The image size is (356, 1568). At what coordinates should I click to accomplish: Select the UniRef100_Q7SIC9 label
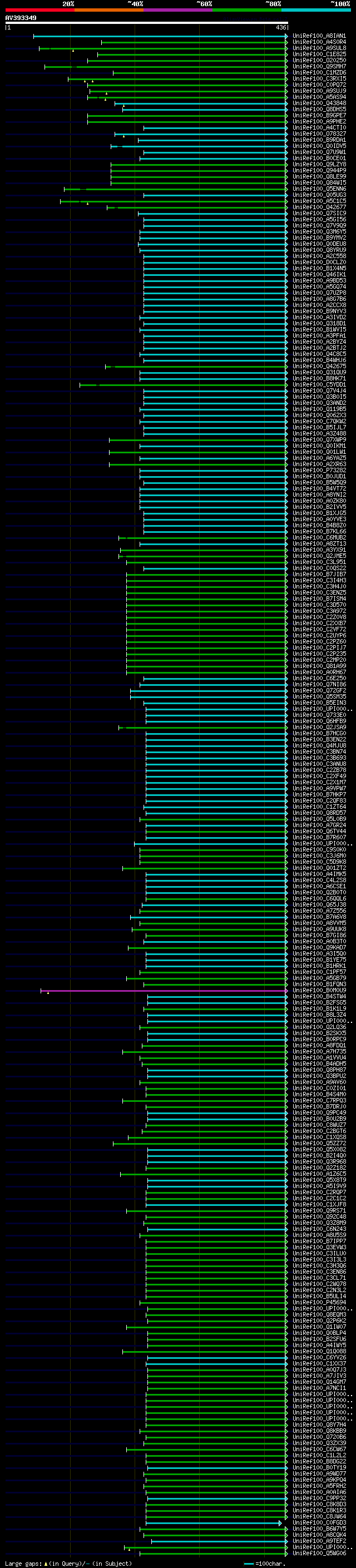click(x=319, y=213)
